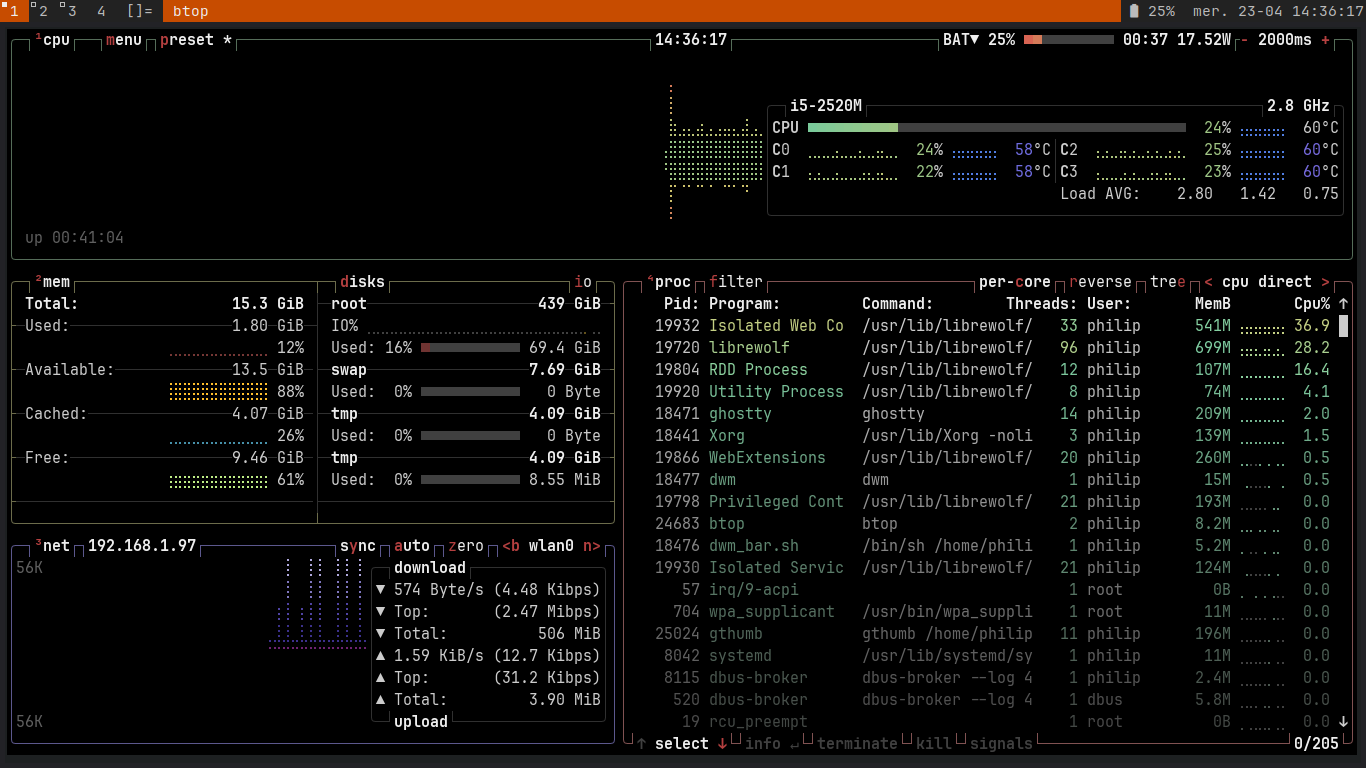1366x768 pixels.
Task: Decrease update interval with minus sign
Action: 1244,40
